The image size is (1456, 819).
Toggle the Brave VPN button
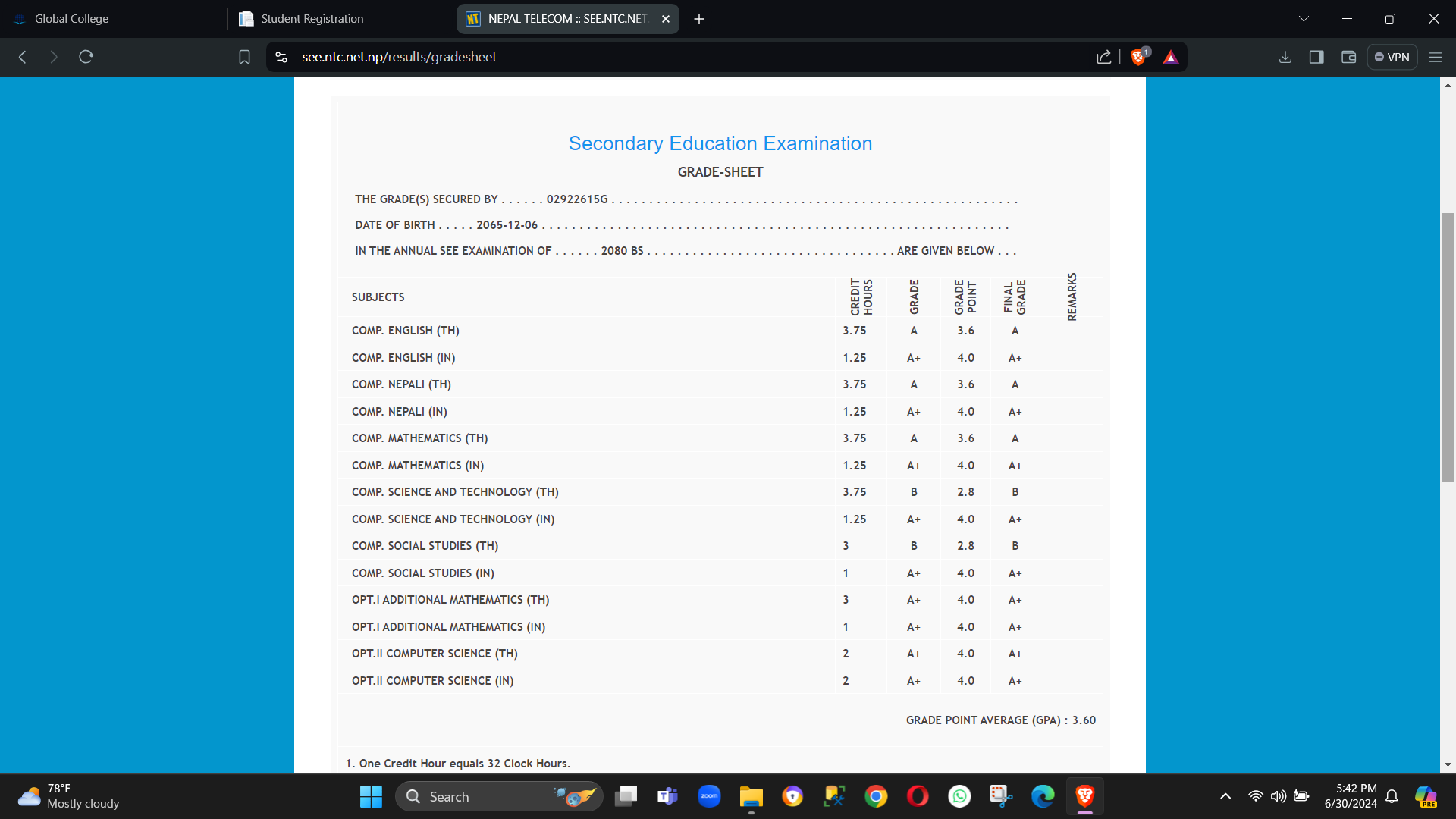point(1392,57)
